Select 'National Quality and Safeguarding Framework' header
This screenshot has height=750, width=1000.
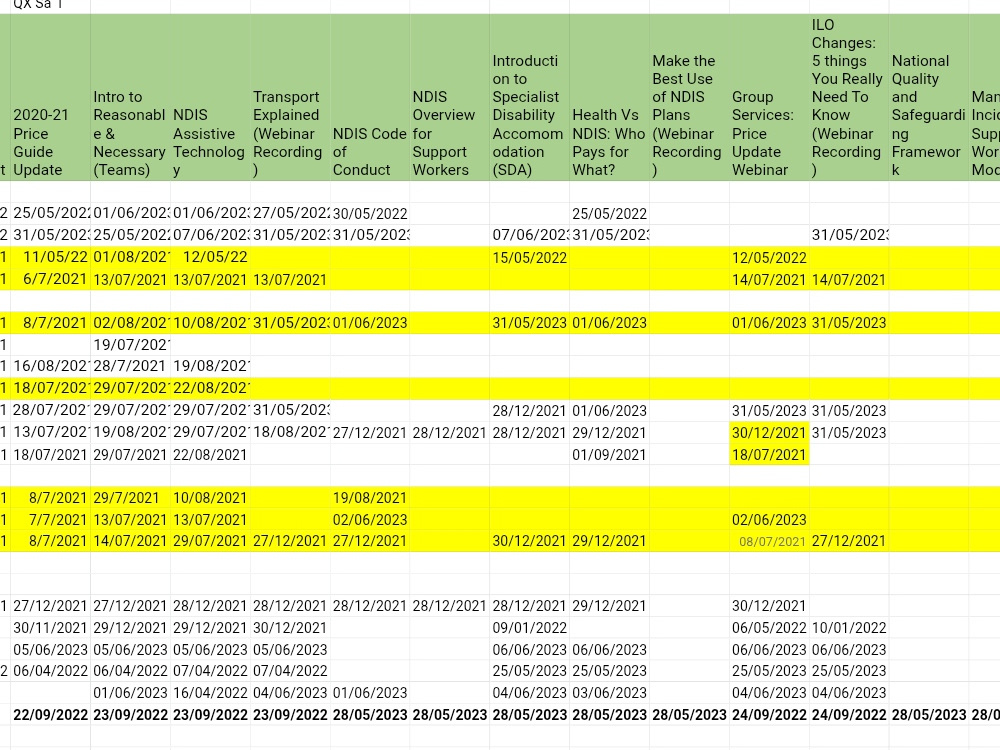point(929,98)
